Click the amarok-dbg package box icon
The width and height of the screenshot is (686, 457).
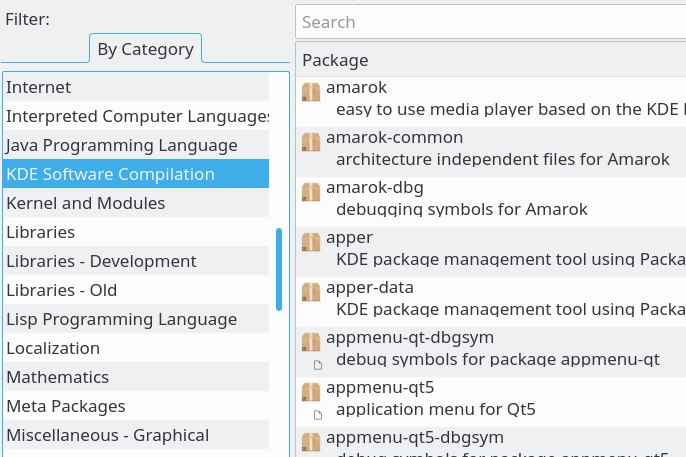311,192
